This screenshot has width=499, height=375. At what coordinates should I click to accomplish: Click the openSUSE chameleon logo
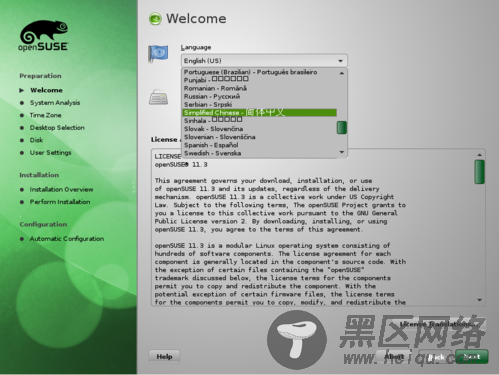pos(44,36)
